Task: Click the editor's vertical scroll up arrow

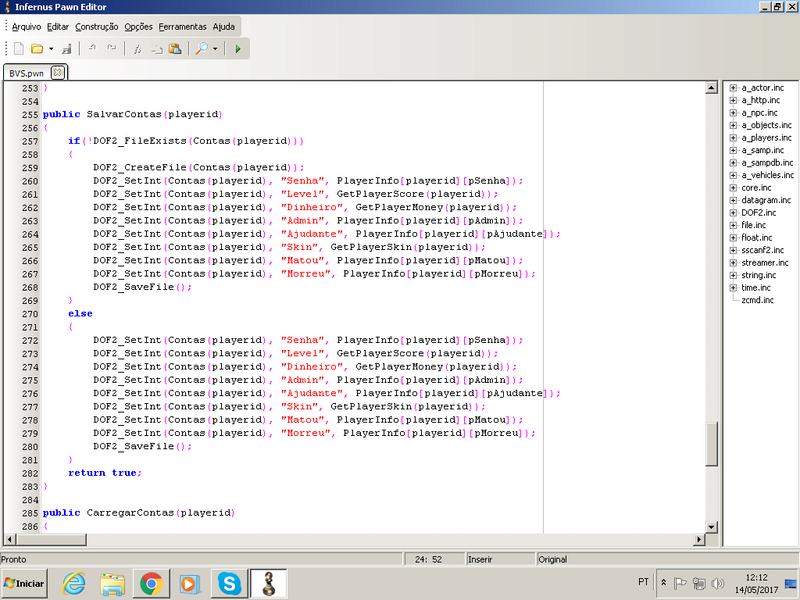Action: click(712, 88)
